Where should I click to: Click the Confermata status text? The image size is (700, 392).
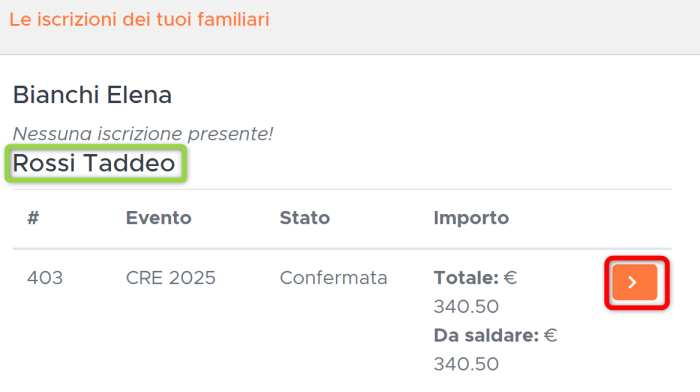point(333,278)
